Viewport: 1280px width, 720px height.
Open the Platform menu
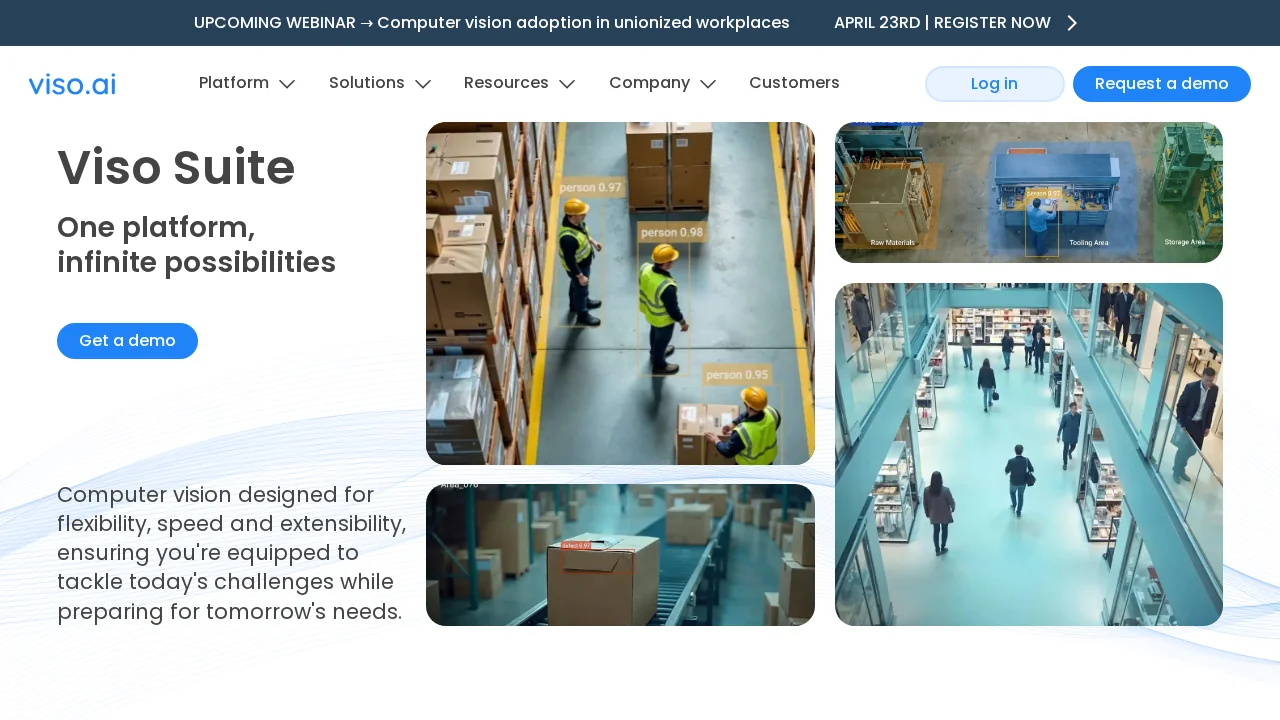click(x=234, y=83)
